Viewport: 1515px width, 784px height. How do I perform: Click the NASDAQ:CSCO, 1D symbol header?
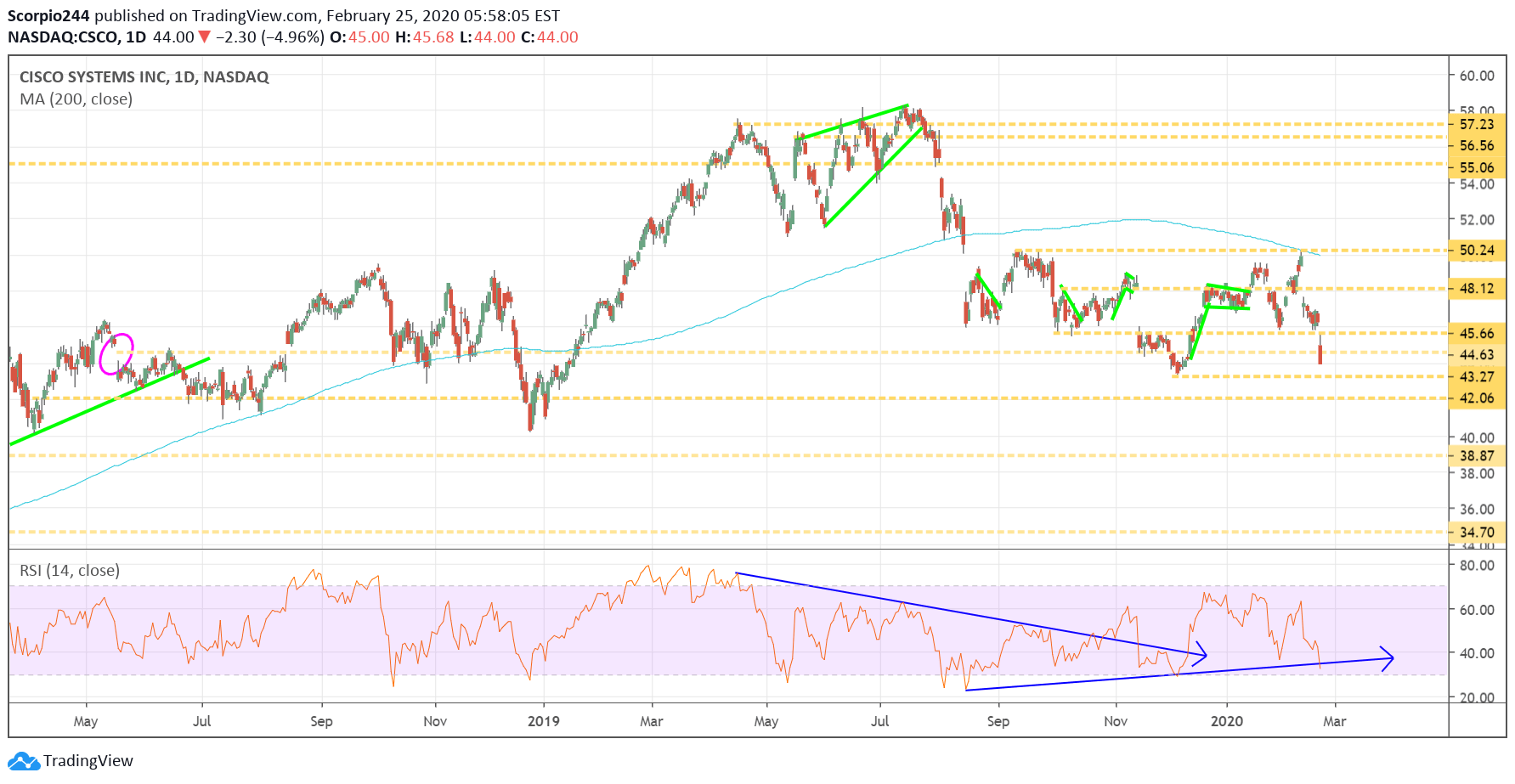coord(77,37)
